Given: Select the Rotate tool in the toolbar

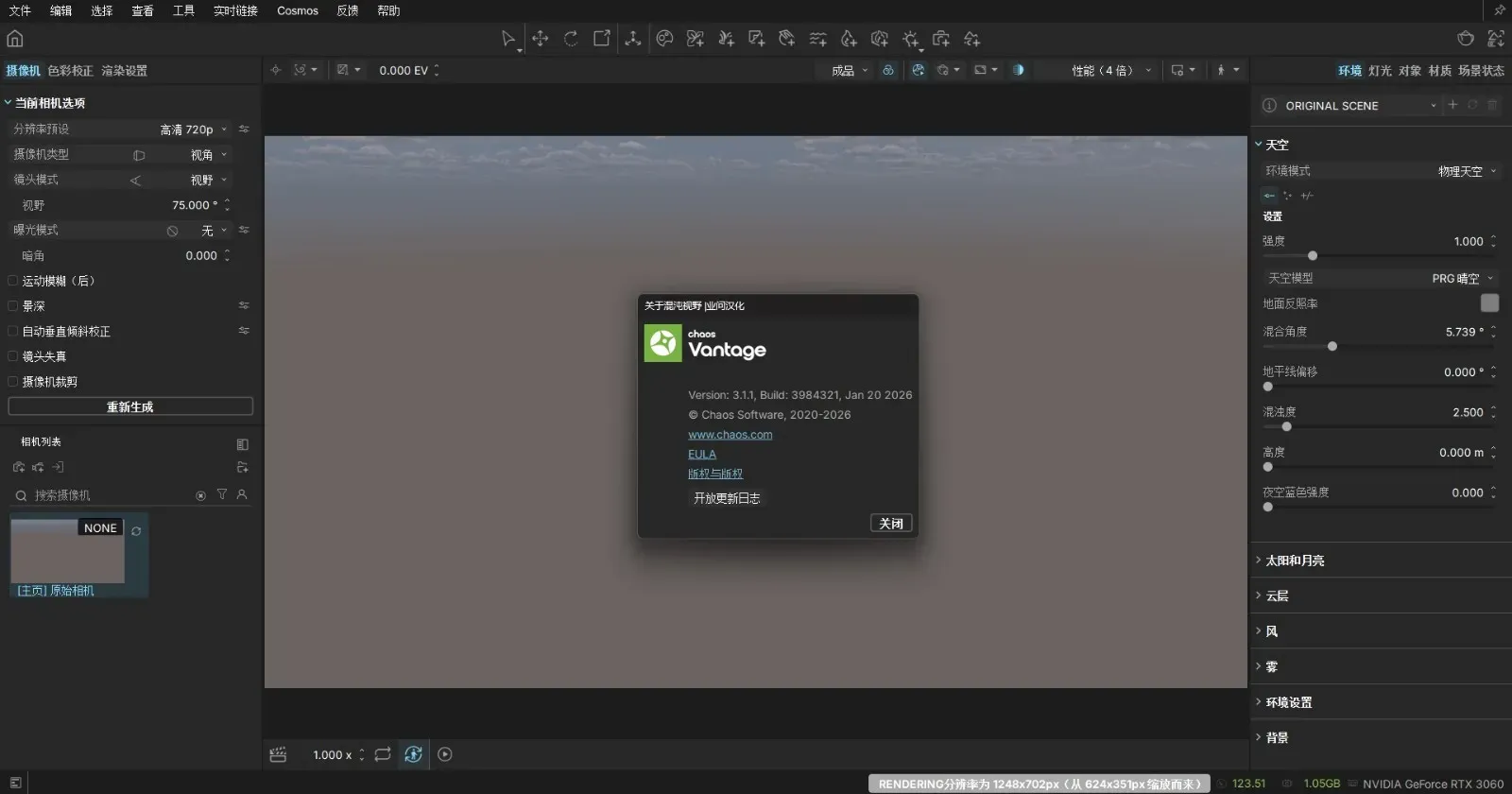Looking at the screenshot, I should [571, 39].
